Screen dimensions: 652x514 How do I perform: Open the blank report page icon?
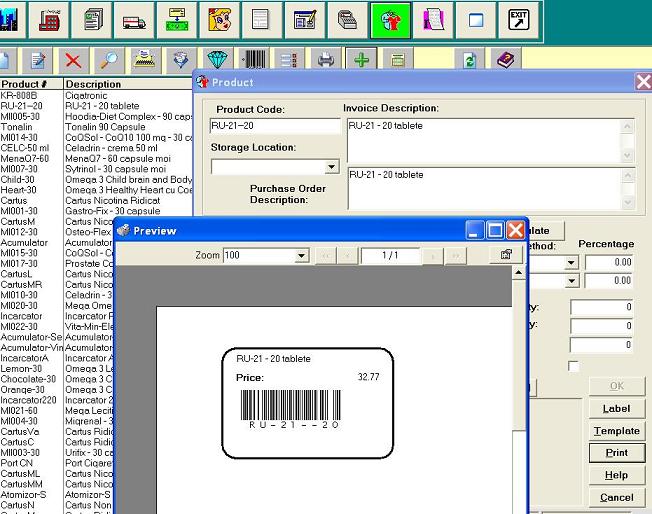[x=262, y=20]
